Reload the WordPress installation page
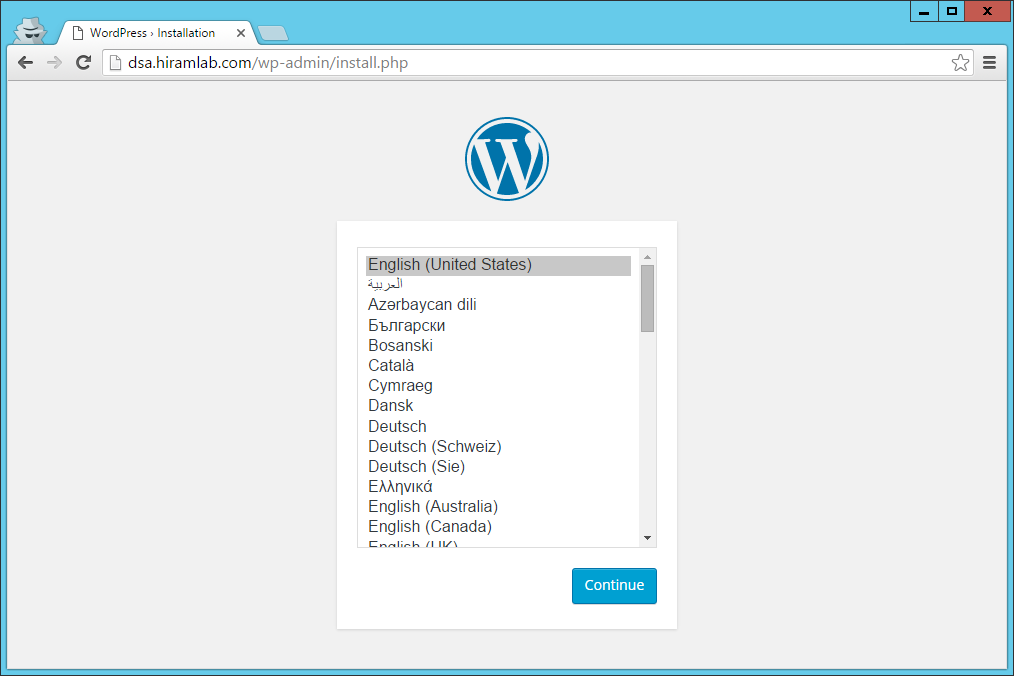This screenshot has width=1014, height=676. pyautogui.click(x=83, y=63)
